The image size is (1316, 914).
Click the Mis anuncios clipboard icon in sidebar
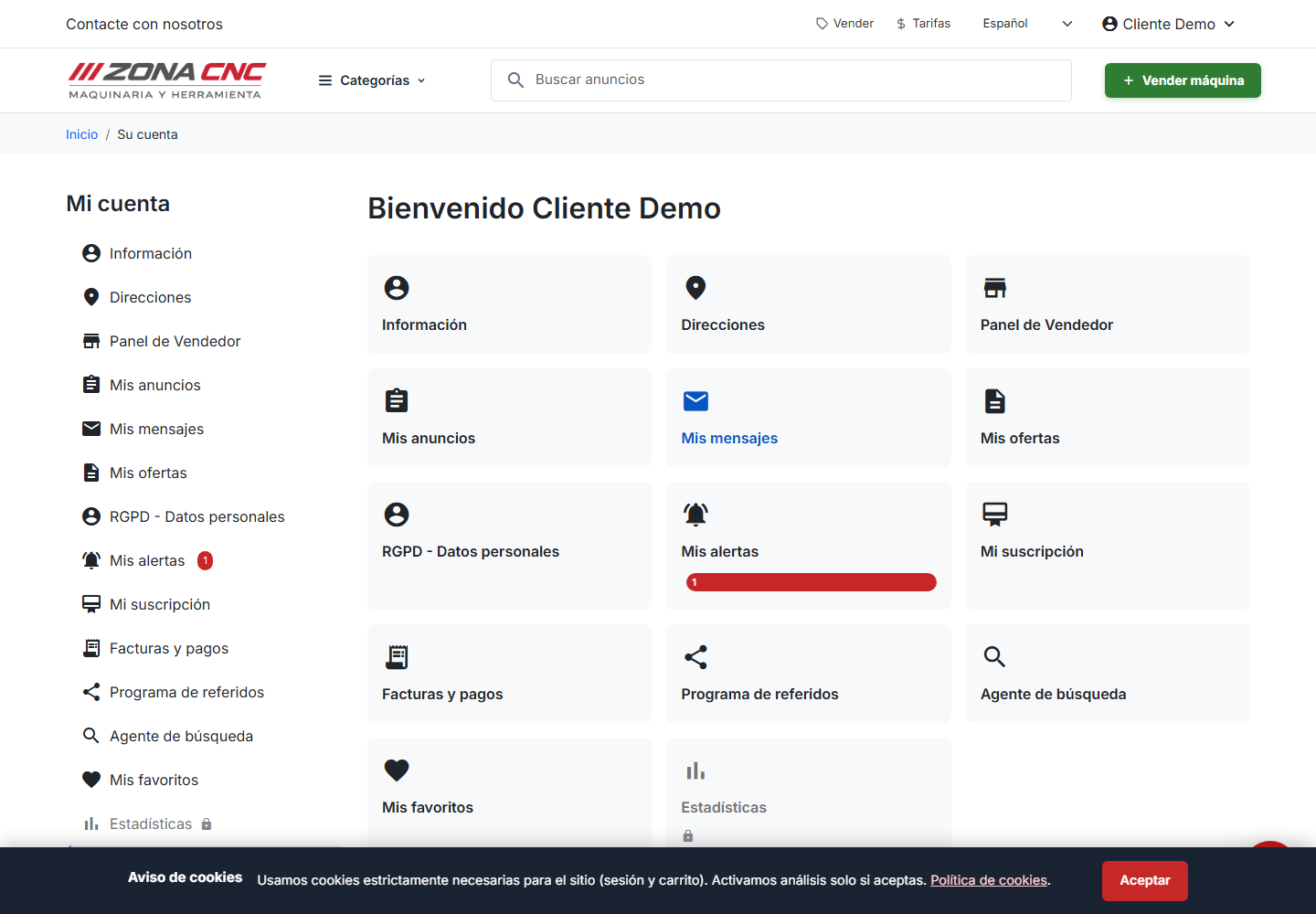[x=91, y=385]
